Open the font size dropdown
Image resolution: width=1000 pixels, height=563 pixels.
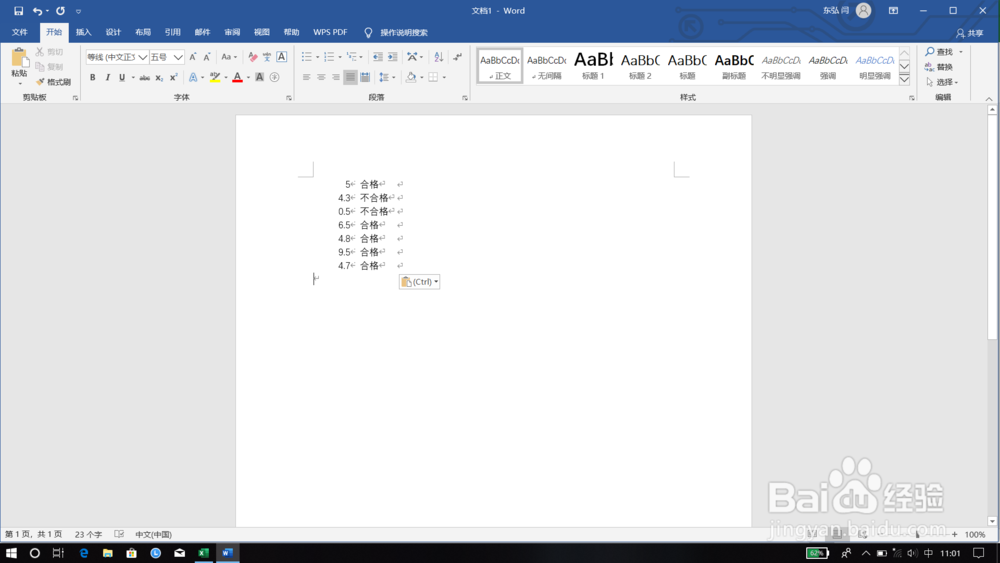click(x=178, y=57)
